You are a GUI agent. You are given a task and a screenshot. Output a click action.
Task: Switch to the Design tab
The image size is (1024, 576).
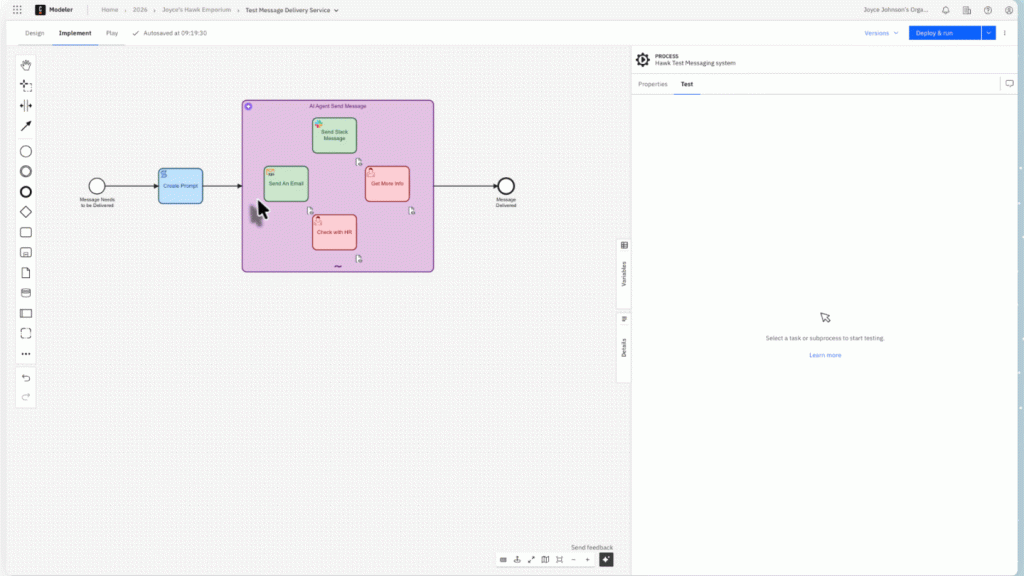click(x=35, y=33)
